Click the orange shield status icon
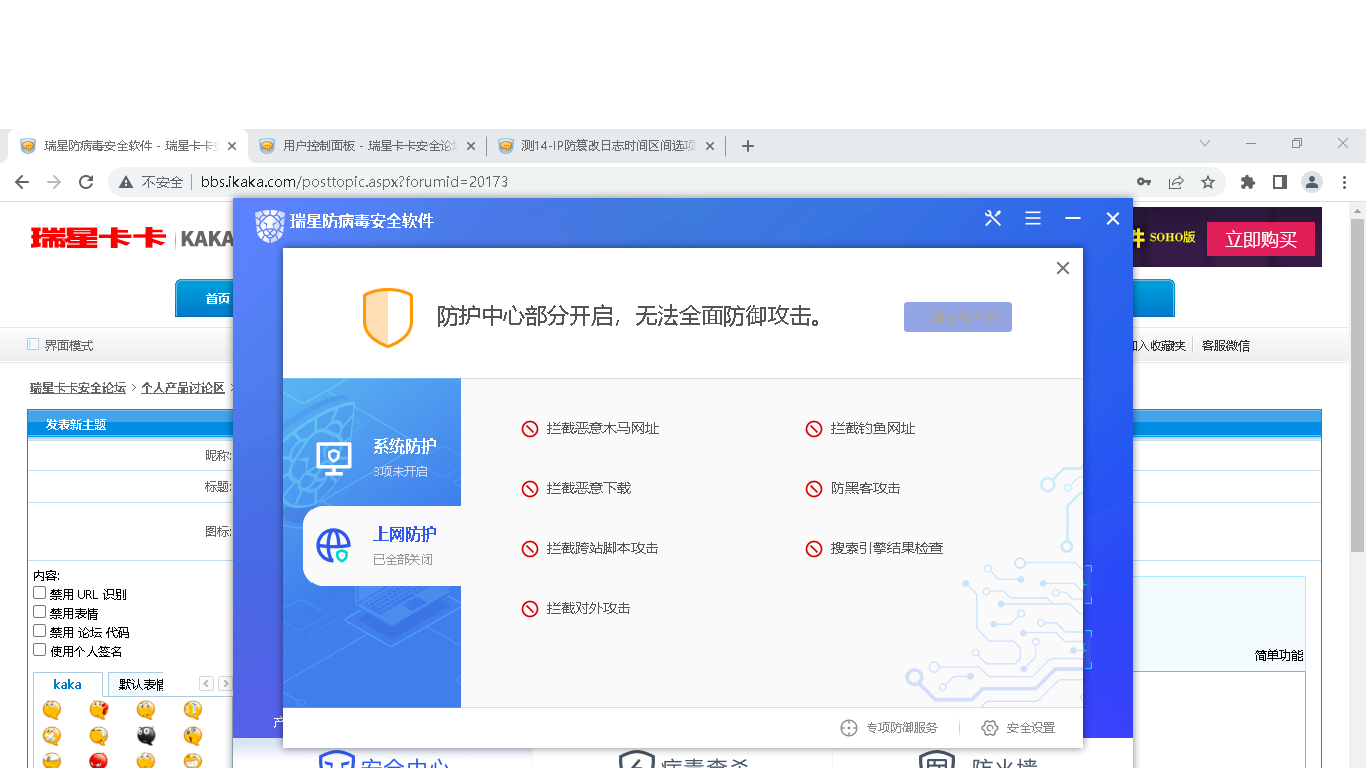The width and height of the screenshot is (1366, 768). pos(387,317)
